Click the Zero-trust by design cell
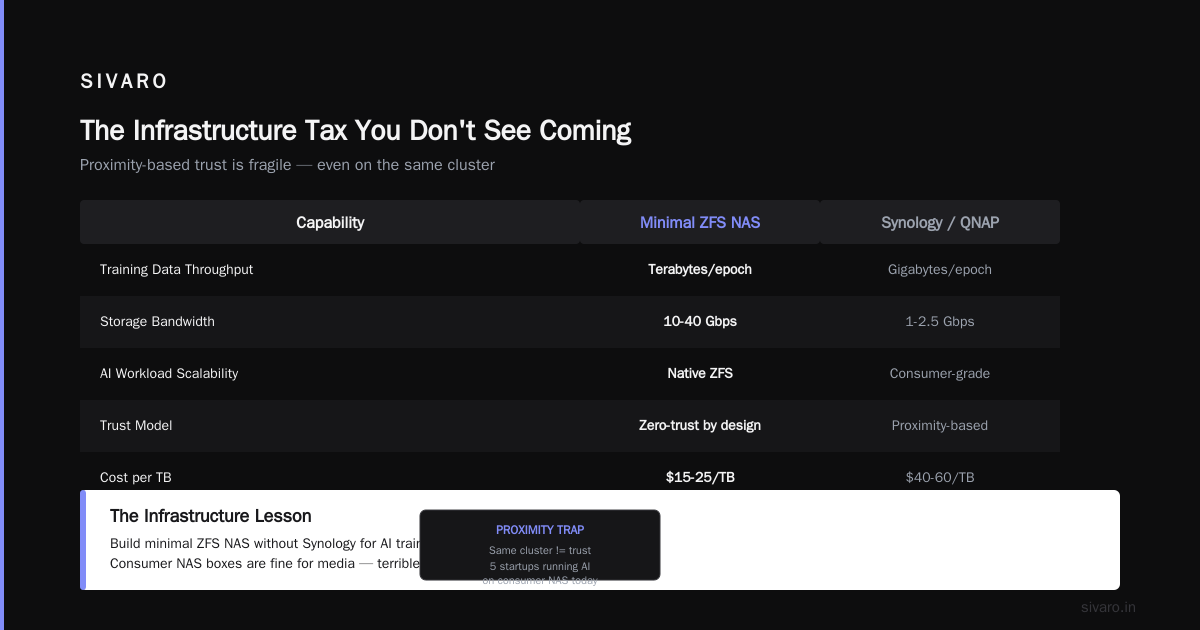 [700, 426]
